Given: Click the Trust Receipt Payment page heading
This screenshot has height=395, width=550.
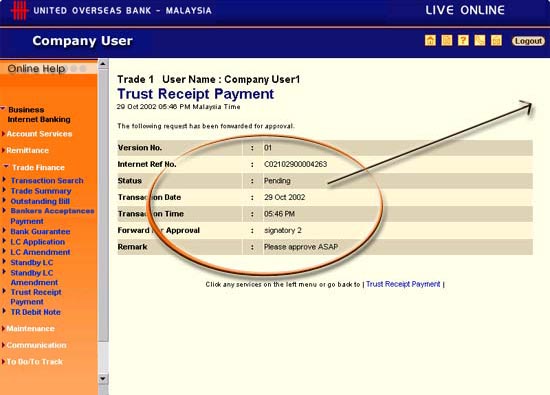Looking at the screenshot, I should click(x=195, y=94).
